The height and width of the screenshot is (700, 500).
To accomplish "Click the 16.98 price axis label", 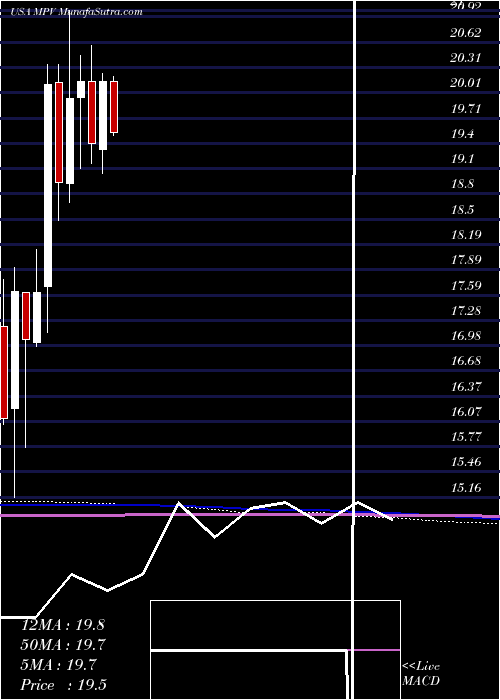I will (x=466, y=335).
